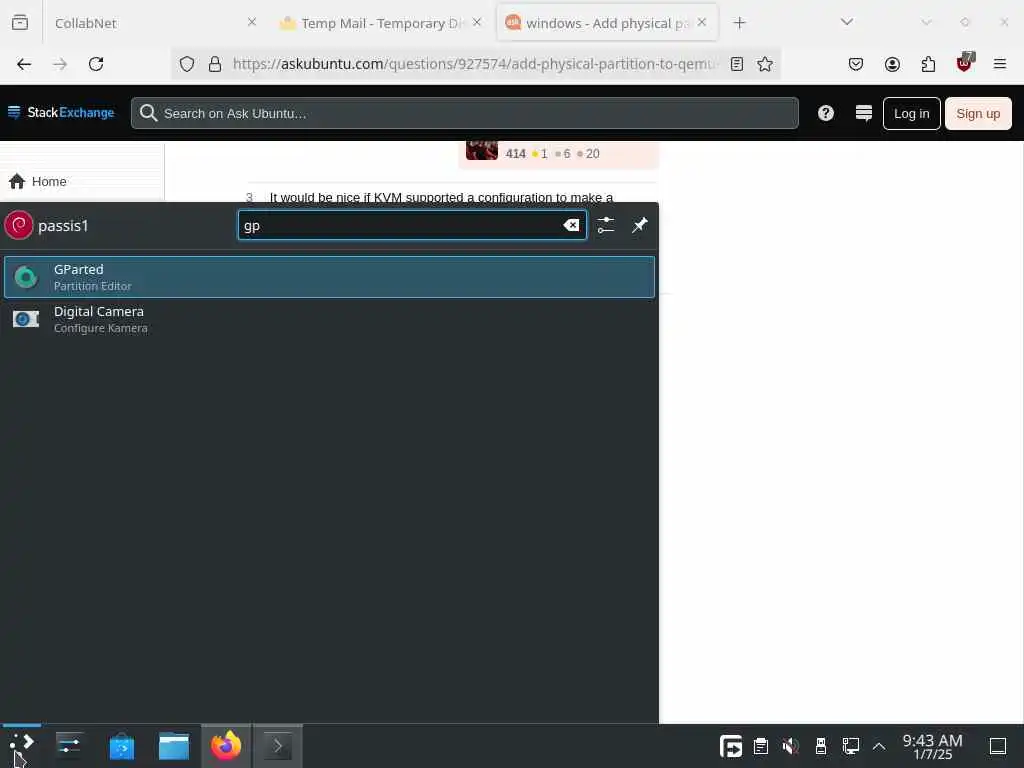Select the windows - Add physical tab
The width and height of the screenshot is (1024, 768).
tap(607, 23)
